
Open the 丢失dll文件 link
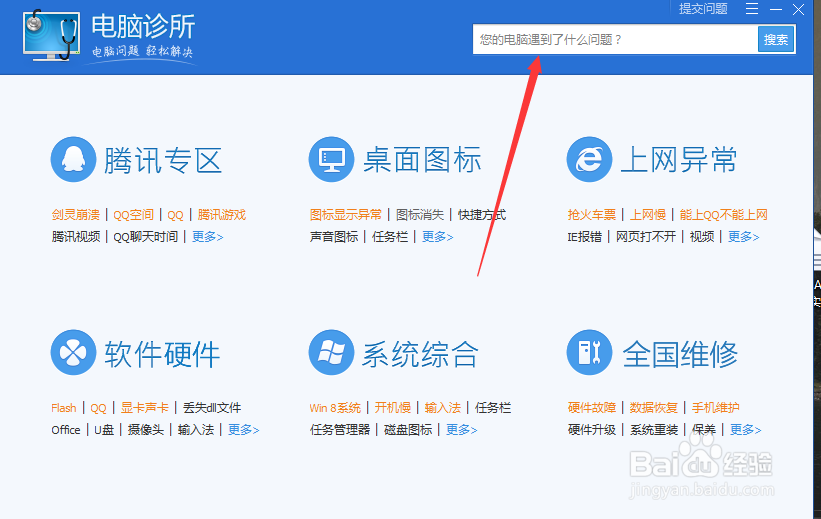pos(212,408)
